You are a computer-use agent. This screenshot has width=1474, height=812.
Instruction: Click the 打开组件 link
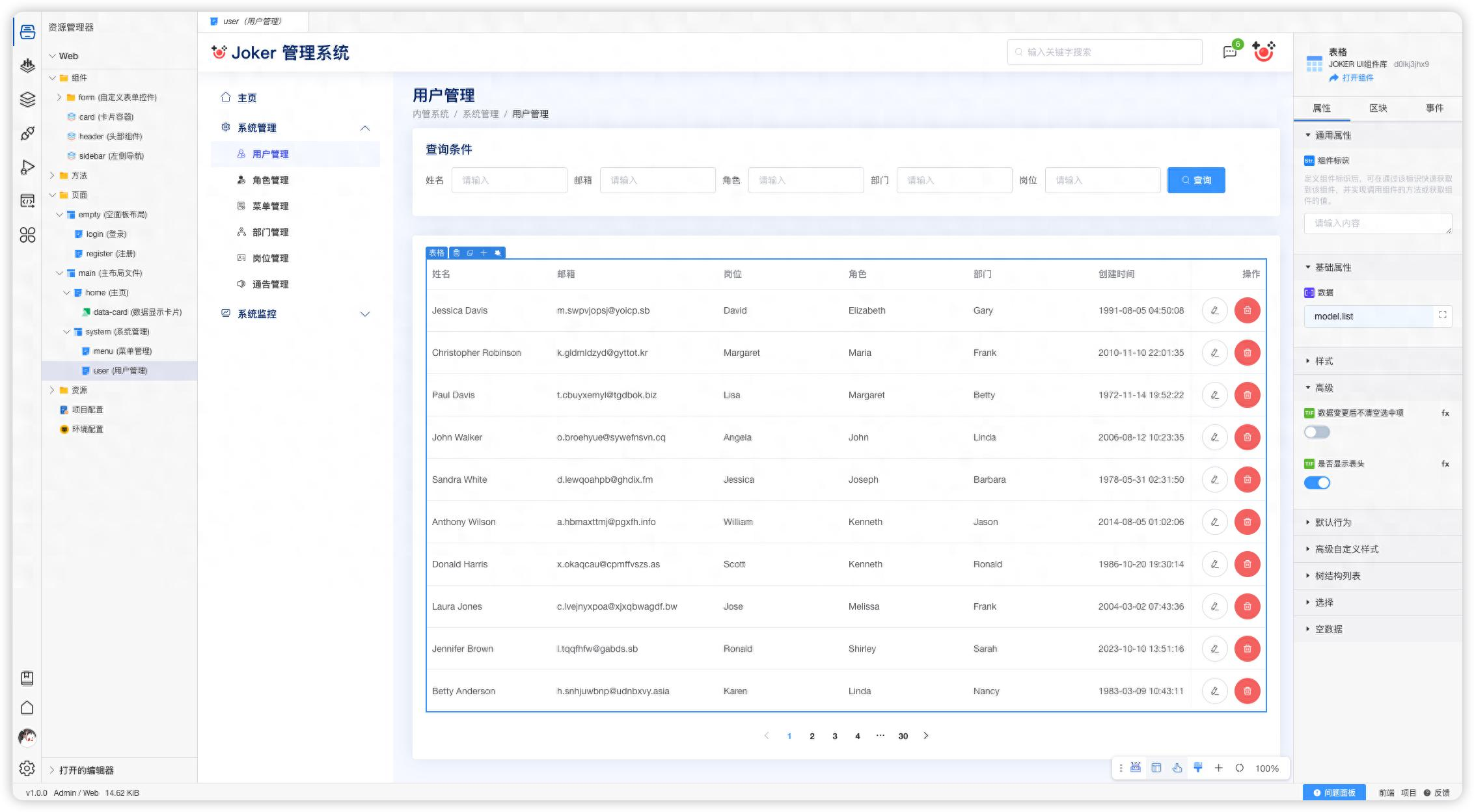tap(1357, 78)
